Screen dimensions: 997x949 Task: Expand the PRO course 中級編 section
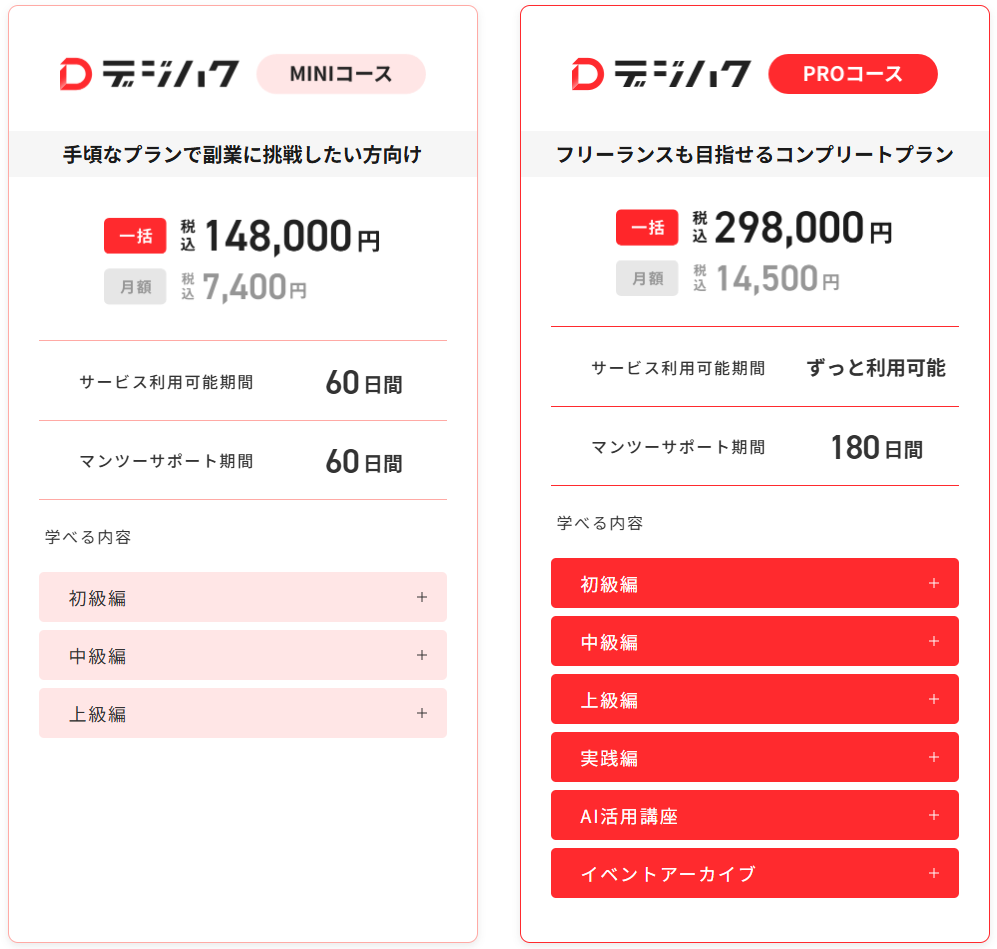coord(754,641)
